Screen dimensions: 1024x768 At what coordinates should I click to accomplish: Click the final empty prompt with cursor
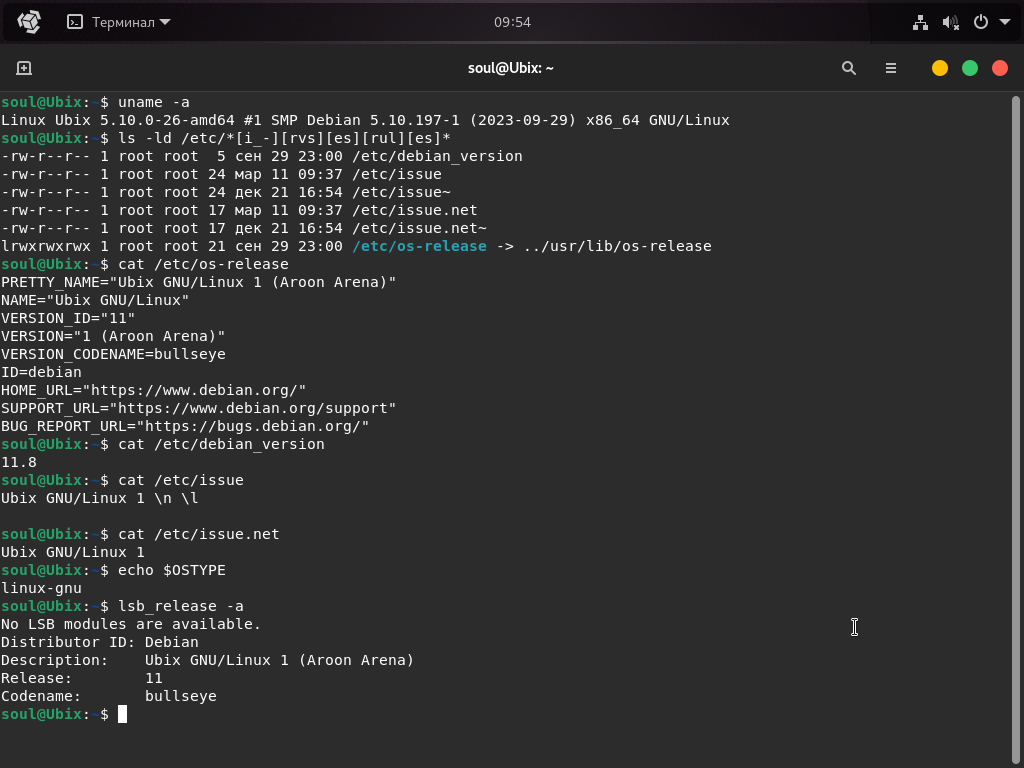(64, 714)
